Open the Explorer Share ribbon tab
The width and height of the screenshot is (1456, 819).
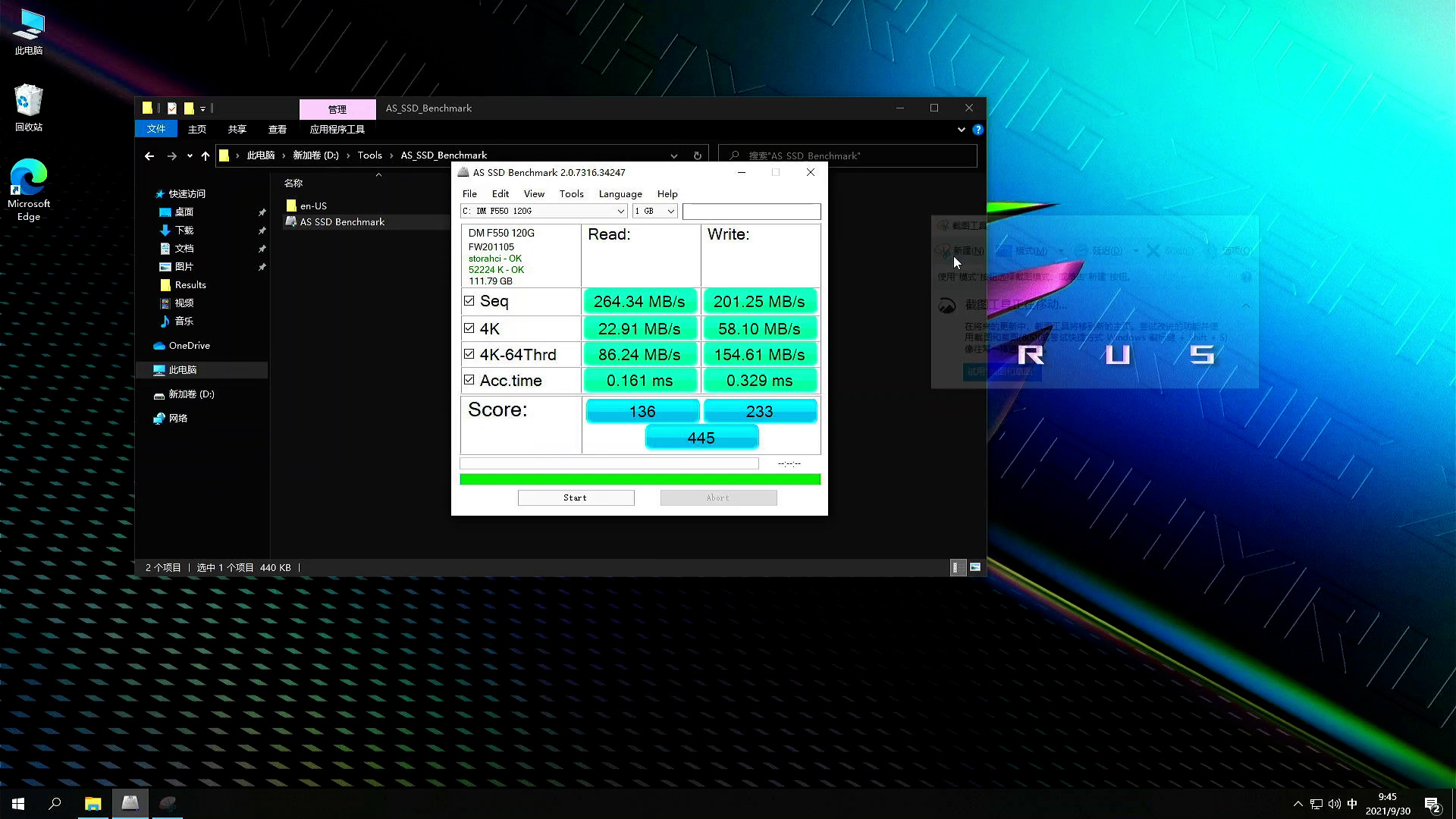(237, 130)
